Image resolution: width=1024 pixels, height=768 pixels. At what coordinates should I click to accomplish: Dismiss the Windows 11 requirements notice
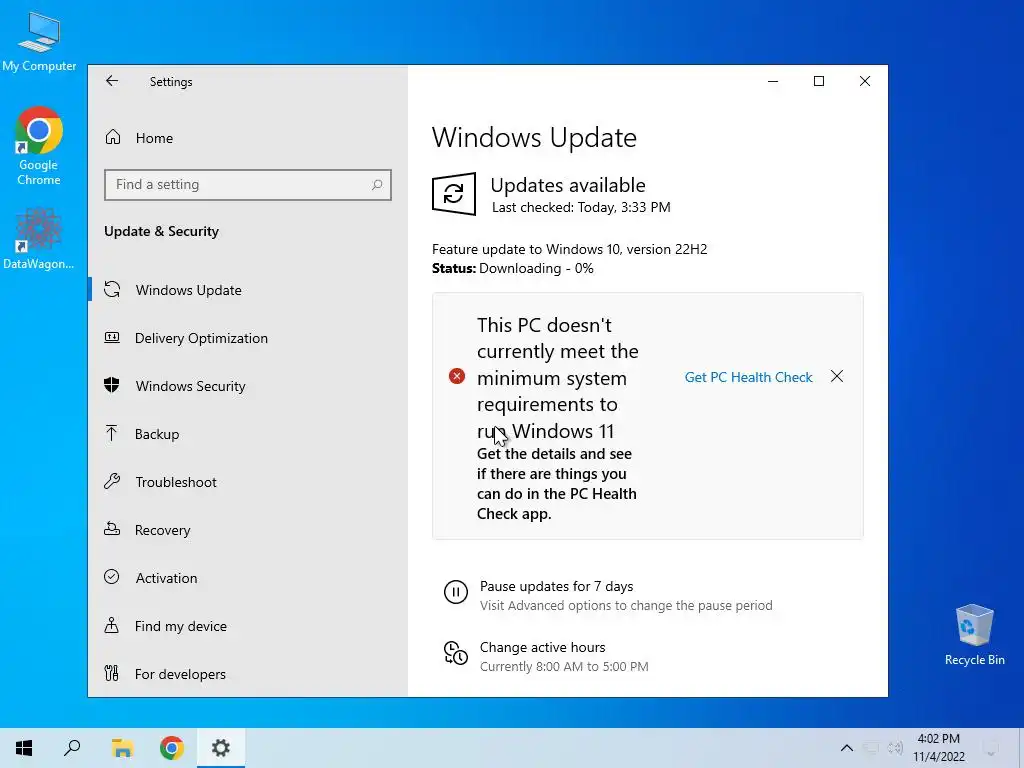tap(837, 376)
